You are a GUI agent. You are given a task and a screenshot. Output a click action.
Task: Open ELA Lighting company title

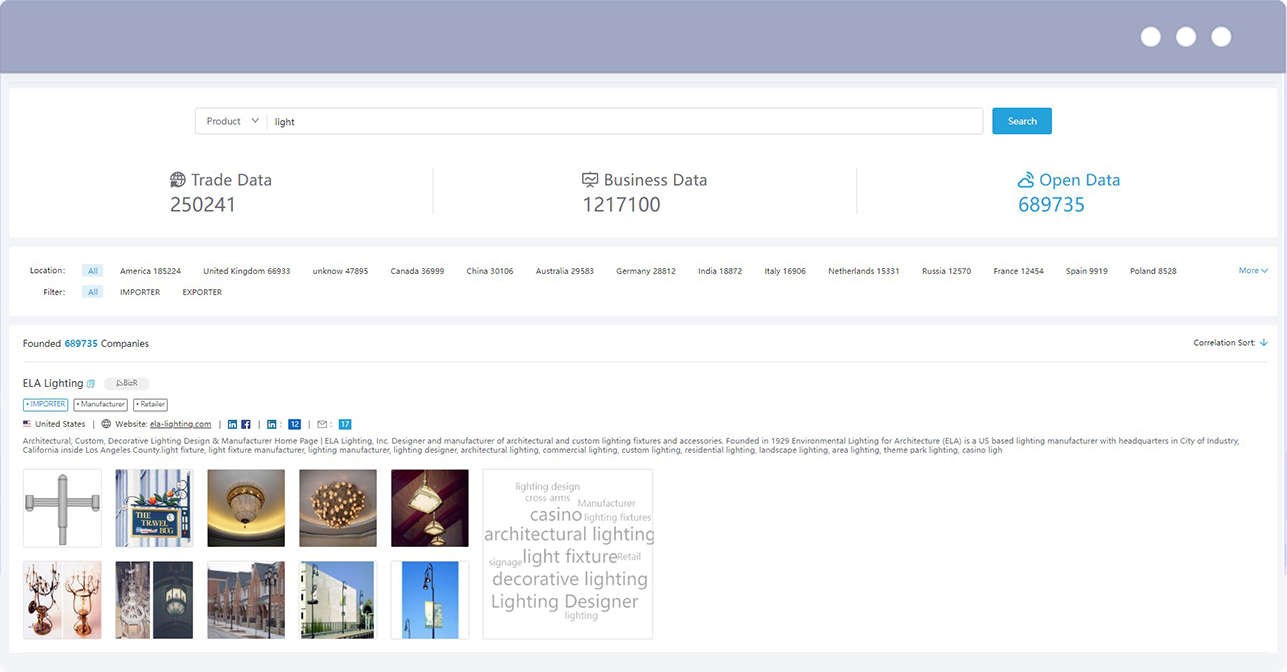point(53,383)
